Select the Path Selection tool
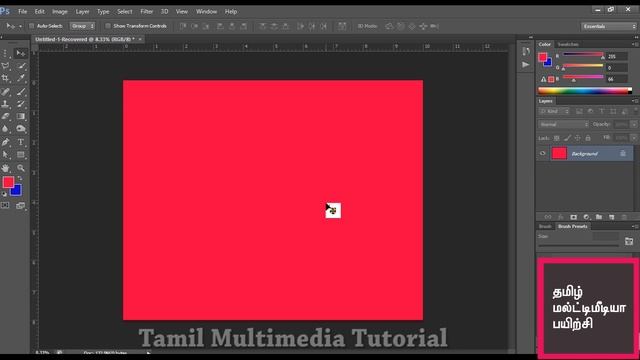This screenshot has width=640, height=360. click(x=6, y=155)
